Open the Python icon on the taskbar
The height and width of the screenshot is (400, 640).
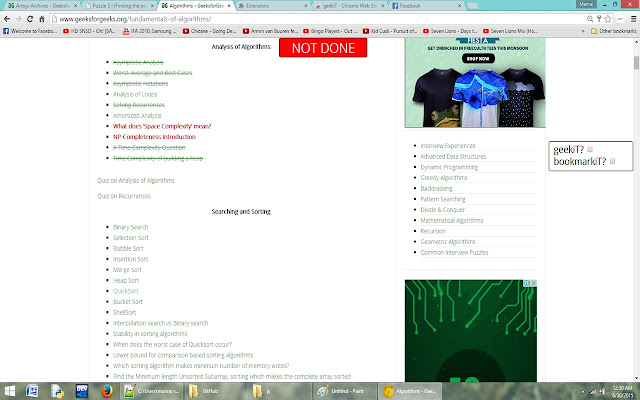click(x=57, y=391)
